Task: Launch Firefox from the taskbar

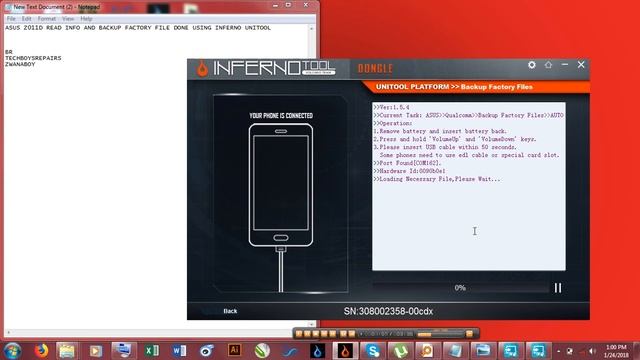Action: (x=41, y=351)
